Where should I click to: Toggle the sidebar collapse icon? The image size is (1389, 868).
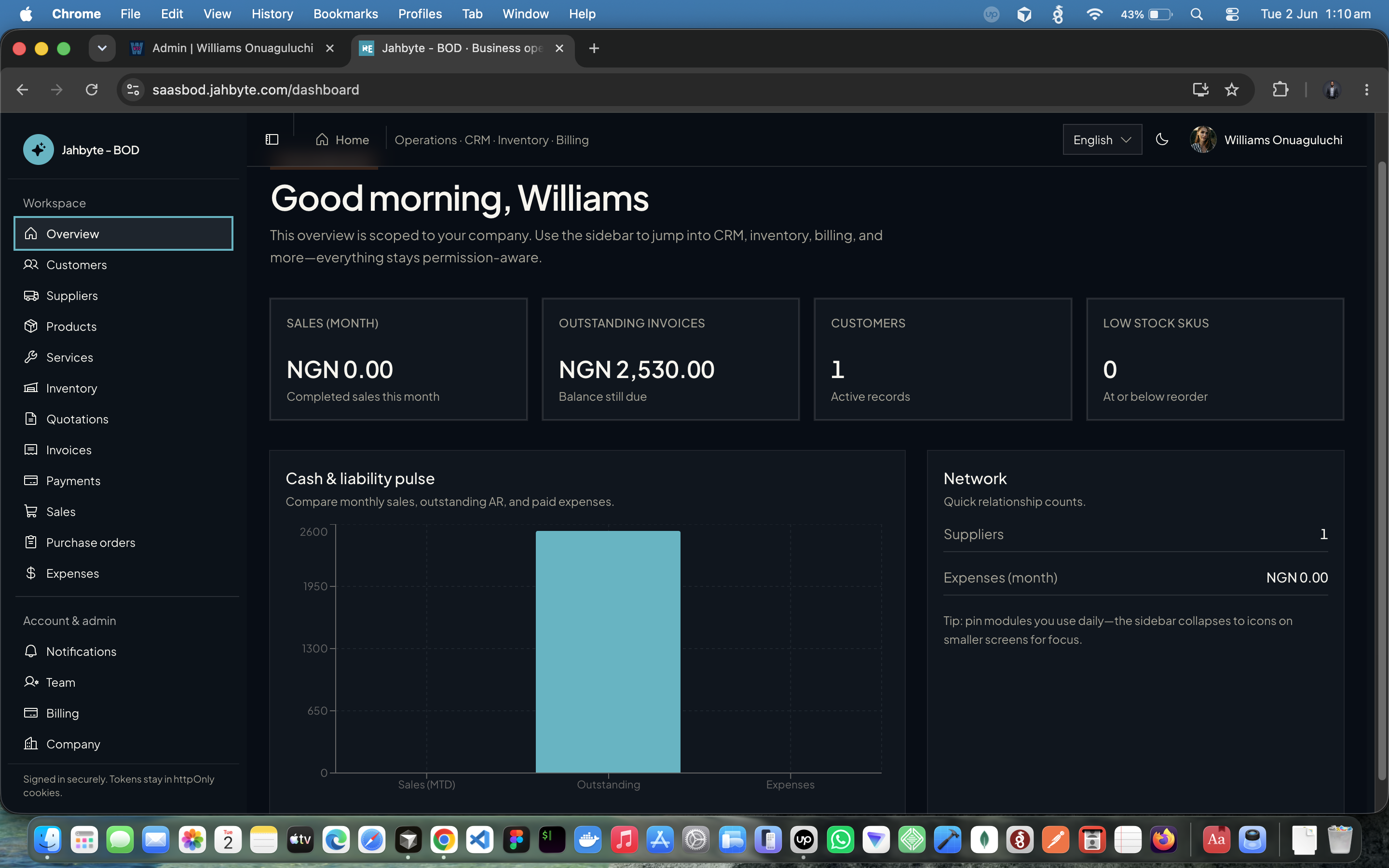[272, 139]
